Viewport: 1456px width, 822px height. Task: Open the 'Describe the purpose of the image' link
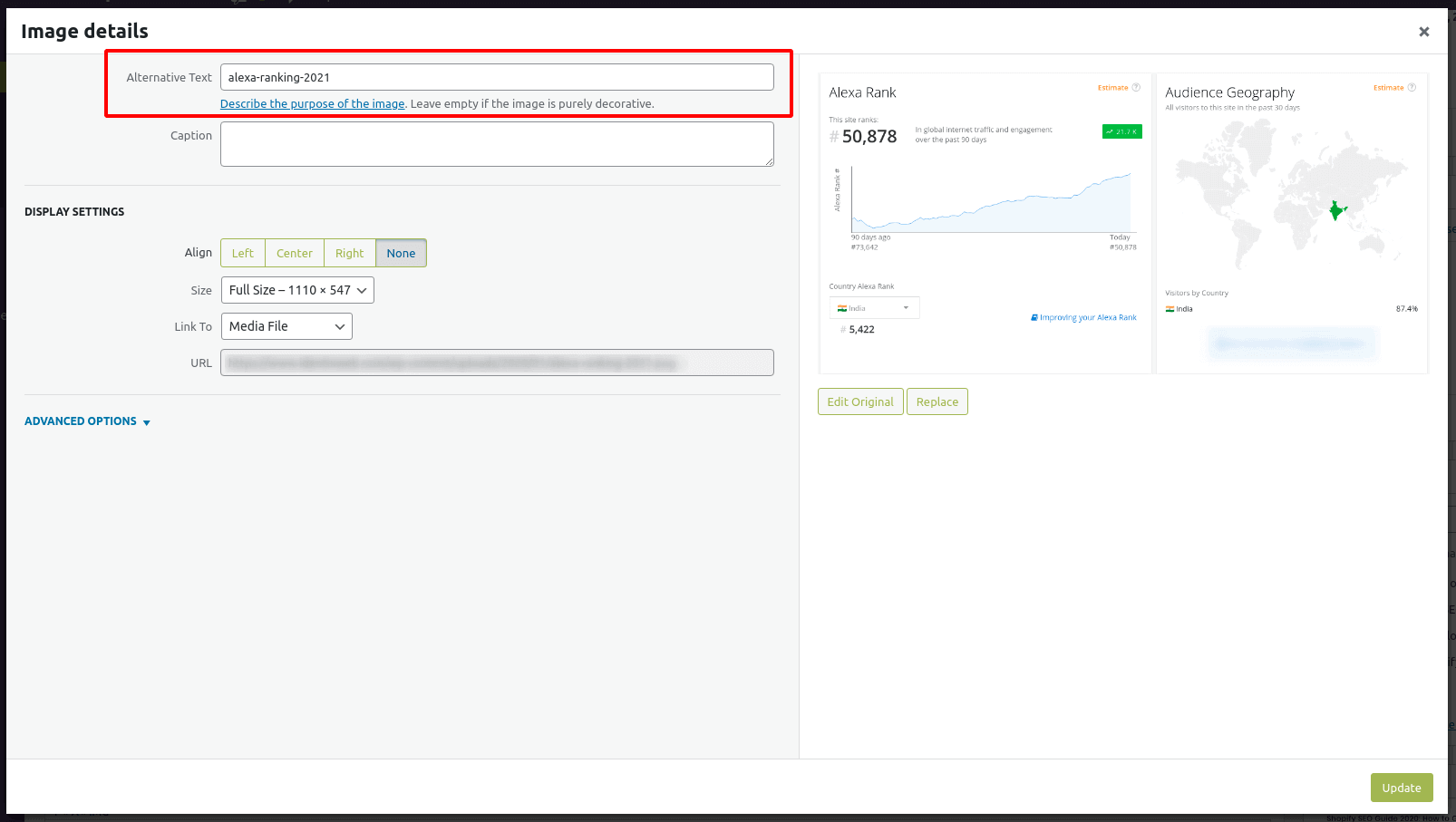coord(313,104)
